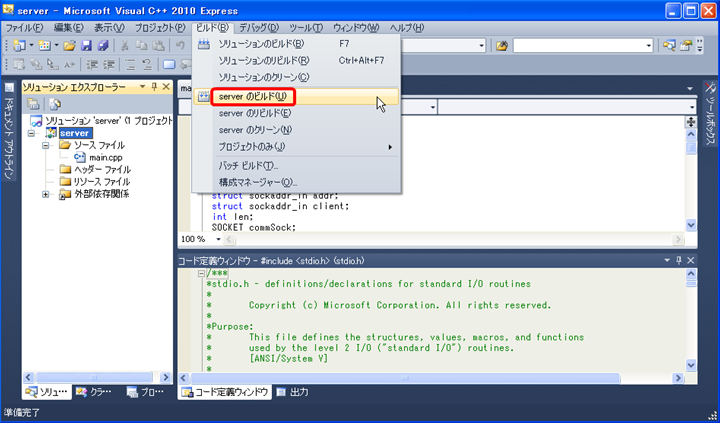Click Show All Files icon in Solution Explorer
The width and height of the screenshot is (720, 423).
55,104
